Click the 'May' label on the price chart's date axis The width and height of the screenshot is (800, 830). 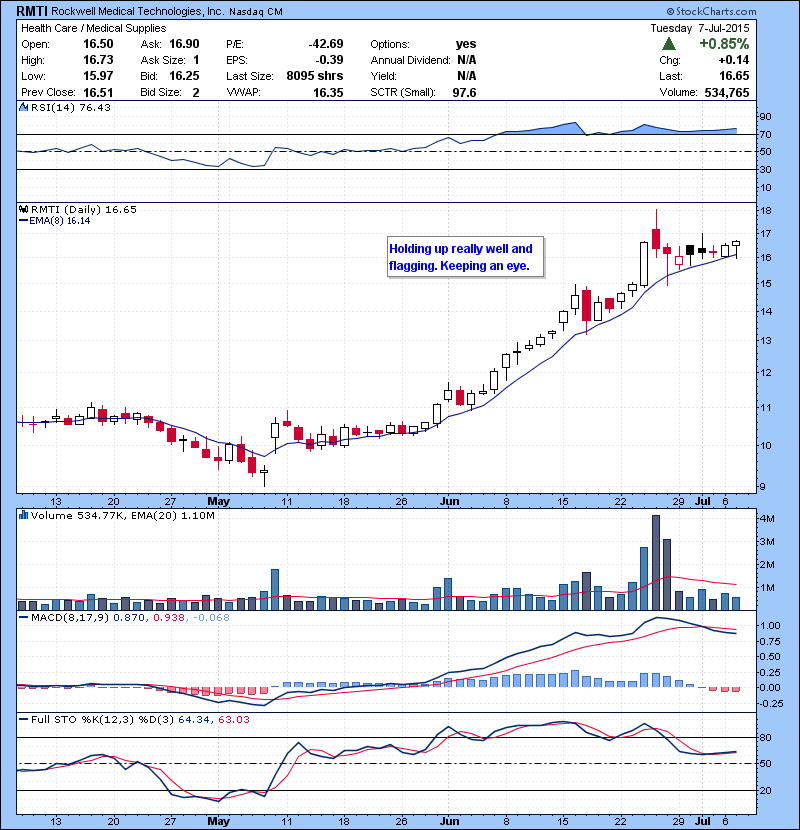218,501
